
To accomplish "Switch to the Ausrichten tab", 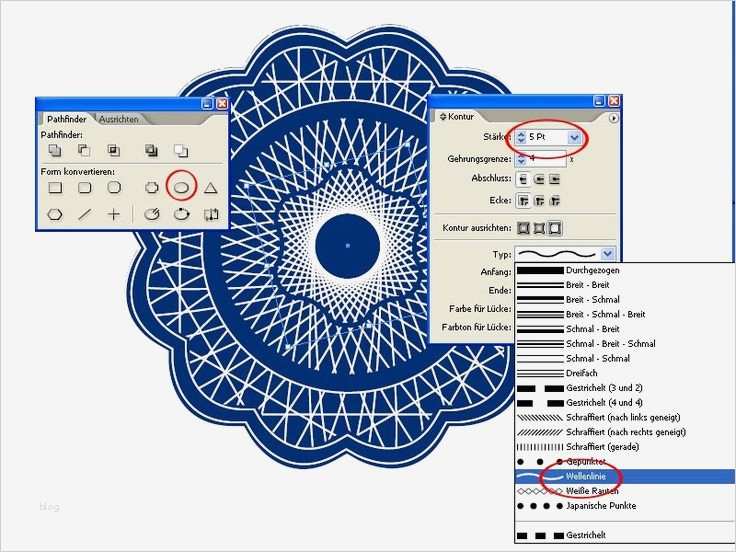I will [x=119, y=119].
